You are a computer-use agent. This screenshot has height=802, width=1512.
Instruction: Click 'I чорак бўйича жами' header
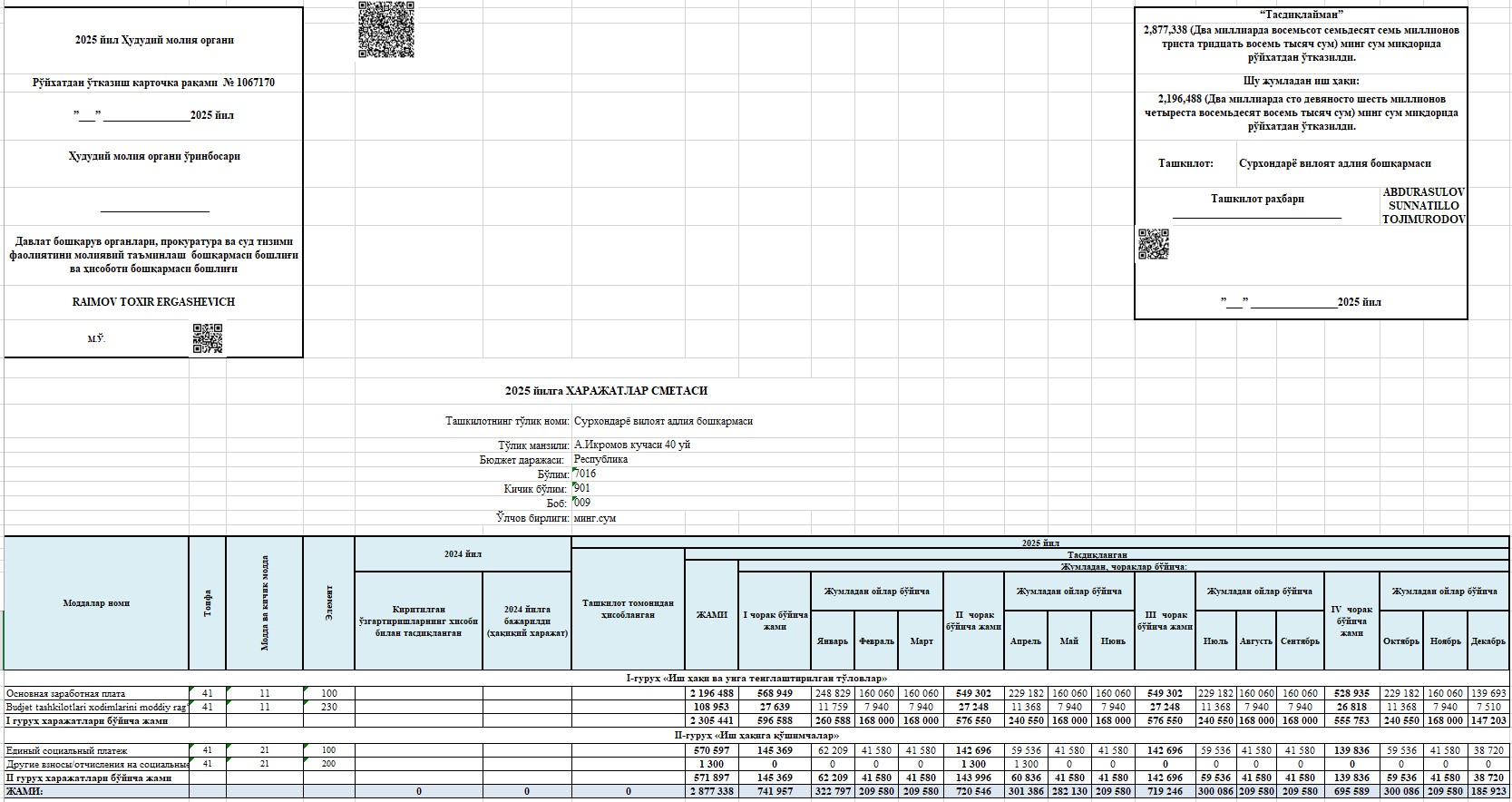click(x=775, y=621)
